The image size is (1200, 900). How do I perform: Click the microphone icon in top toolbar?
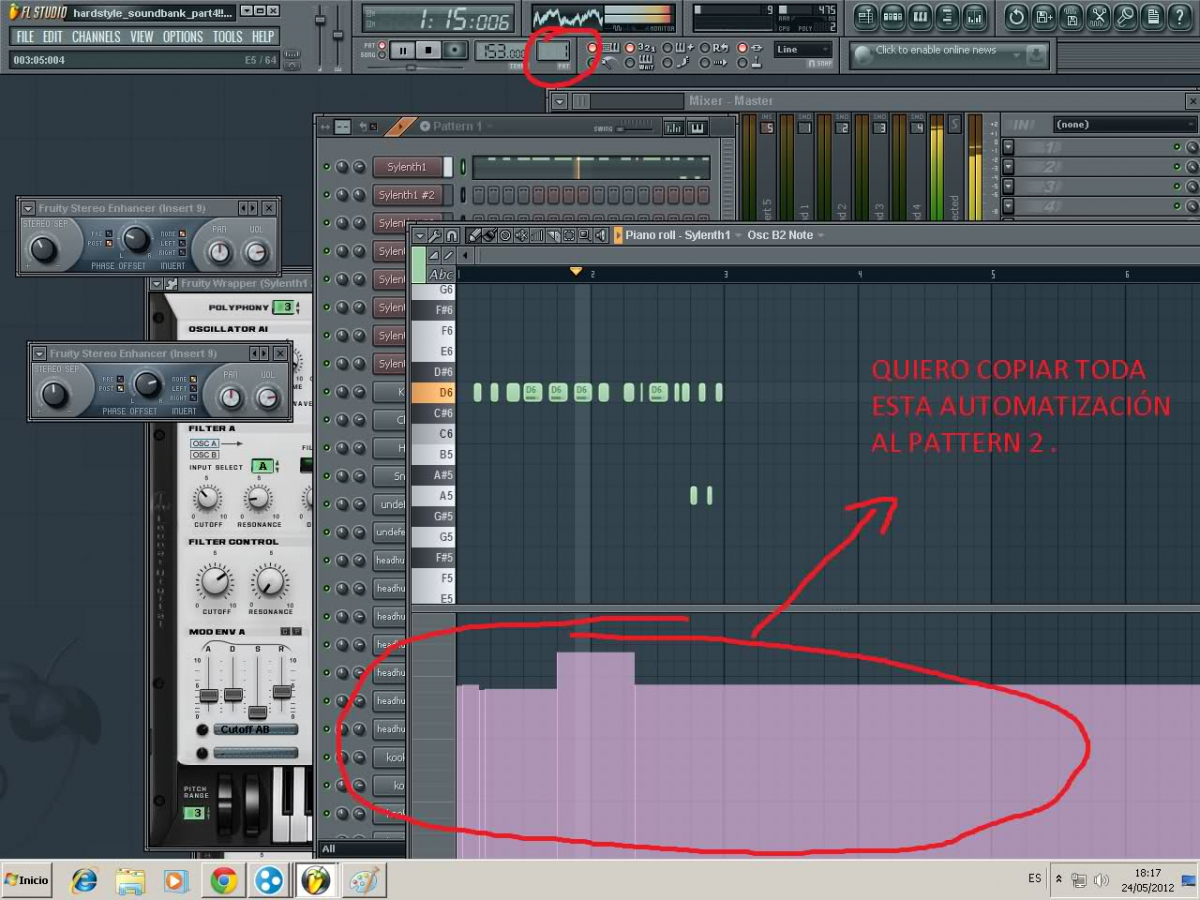pyautogui.click(x=1125, y=17)
